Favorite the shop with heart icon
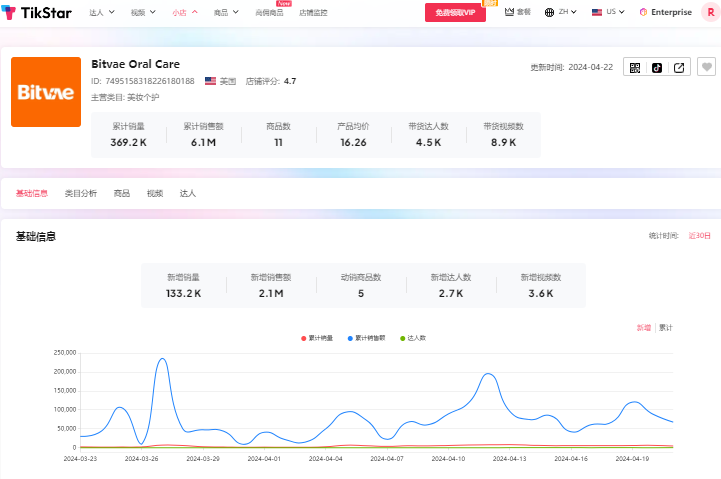Image resolution: width=721 pixels, height=479 pixels. click(x=707, y=67)
